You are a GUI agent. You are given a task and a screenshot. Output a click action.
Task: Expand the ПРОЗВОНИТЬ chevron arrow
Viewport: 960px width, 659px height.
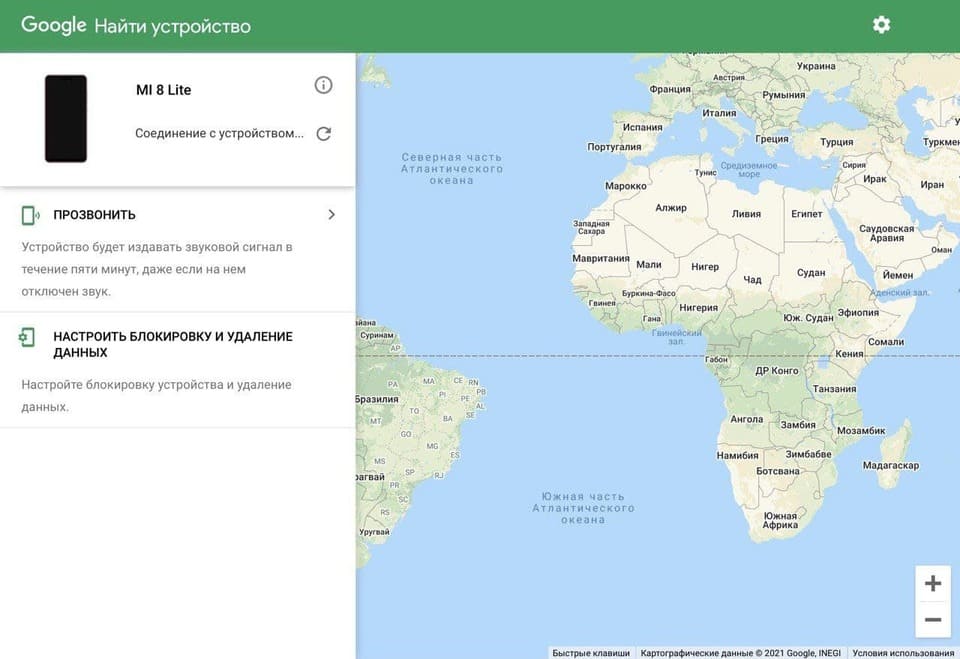click(331, 215)
